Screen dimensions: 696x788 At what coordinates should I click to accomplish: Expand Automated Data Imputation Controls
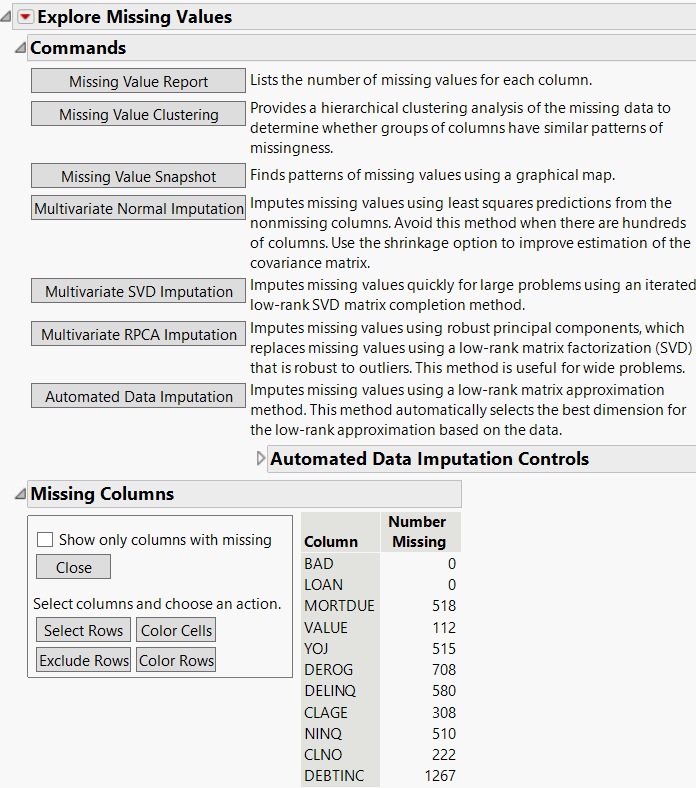[262, 459]
